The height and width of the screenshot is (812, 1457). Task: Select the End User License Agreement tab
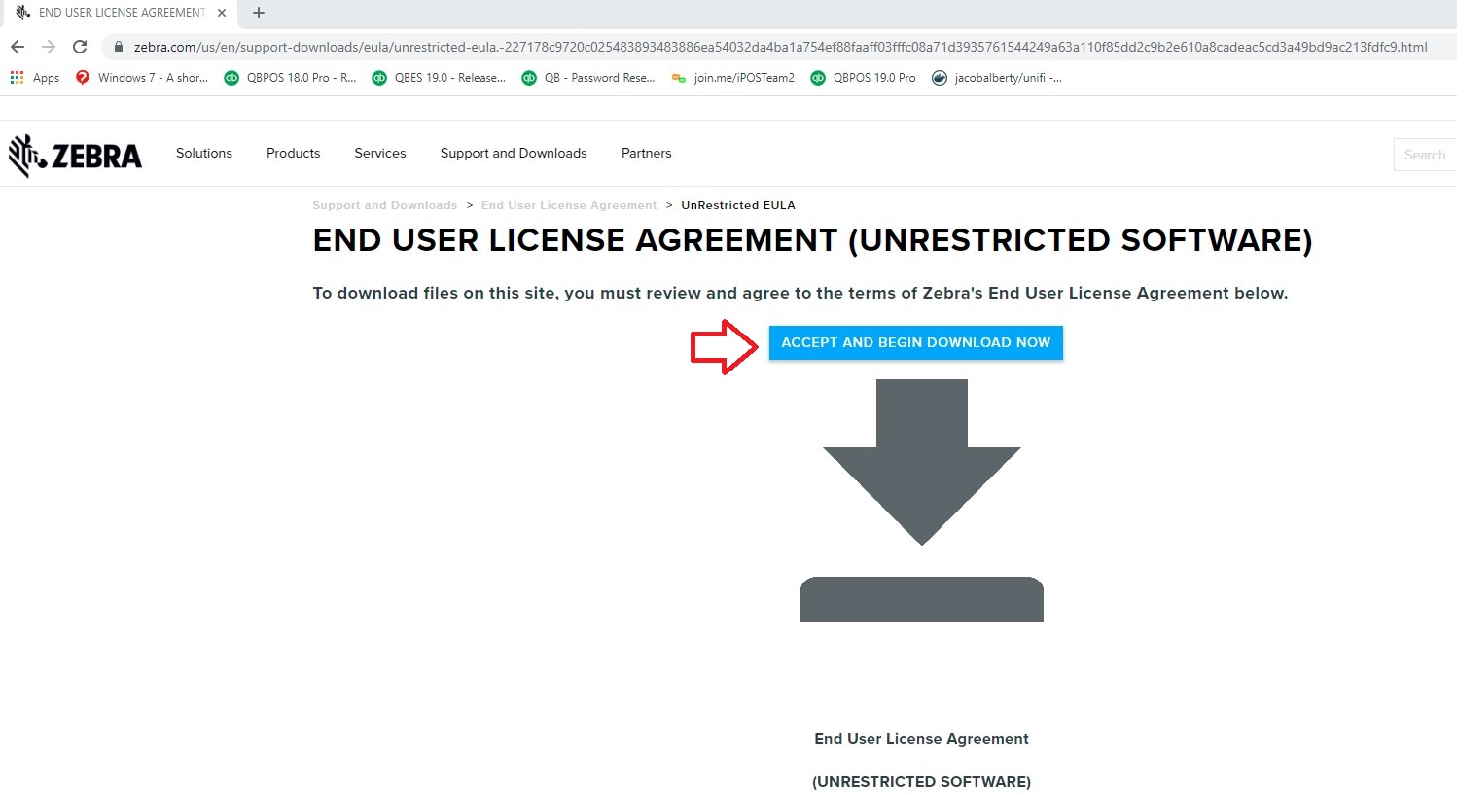tap(122, 13)
